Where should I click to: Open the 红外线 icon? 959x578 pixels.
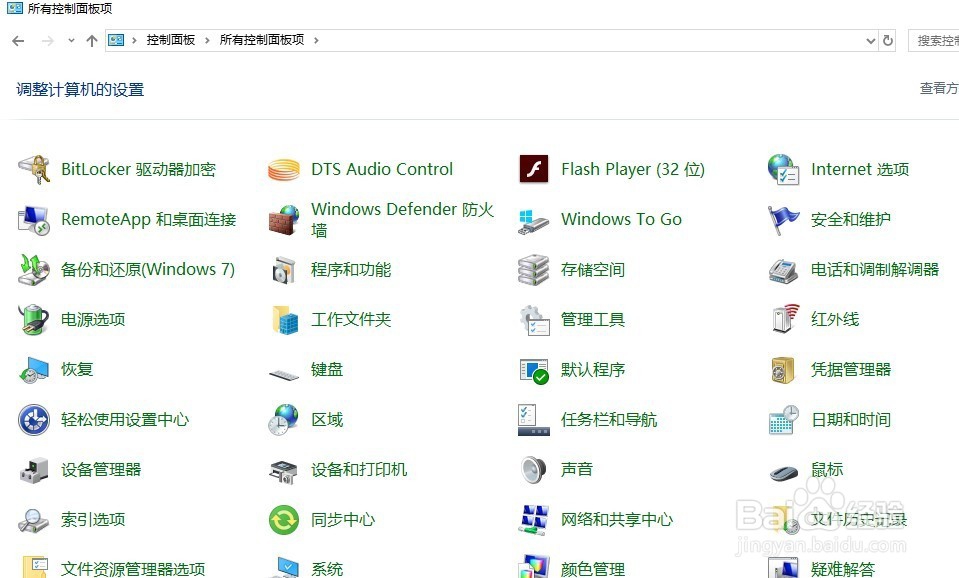point(785,318)
